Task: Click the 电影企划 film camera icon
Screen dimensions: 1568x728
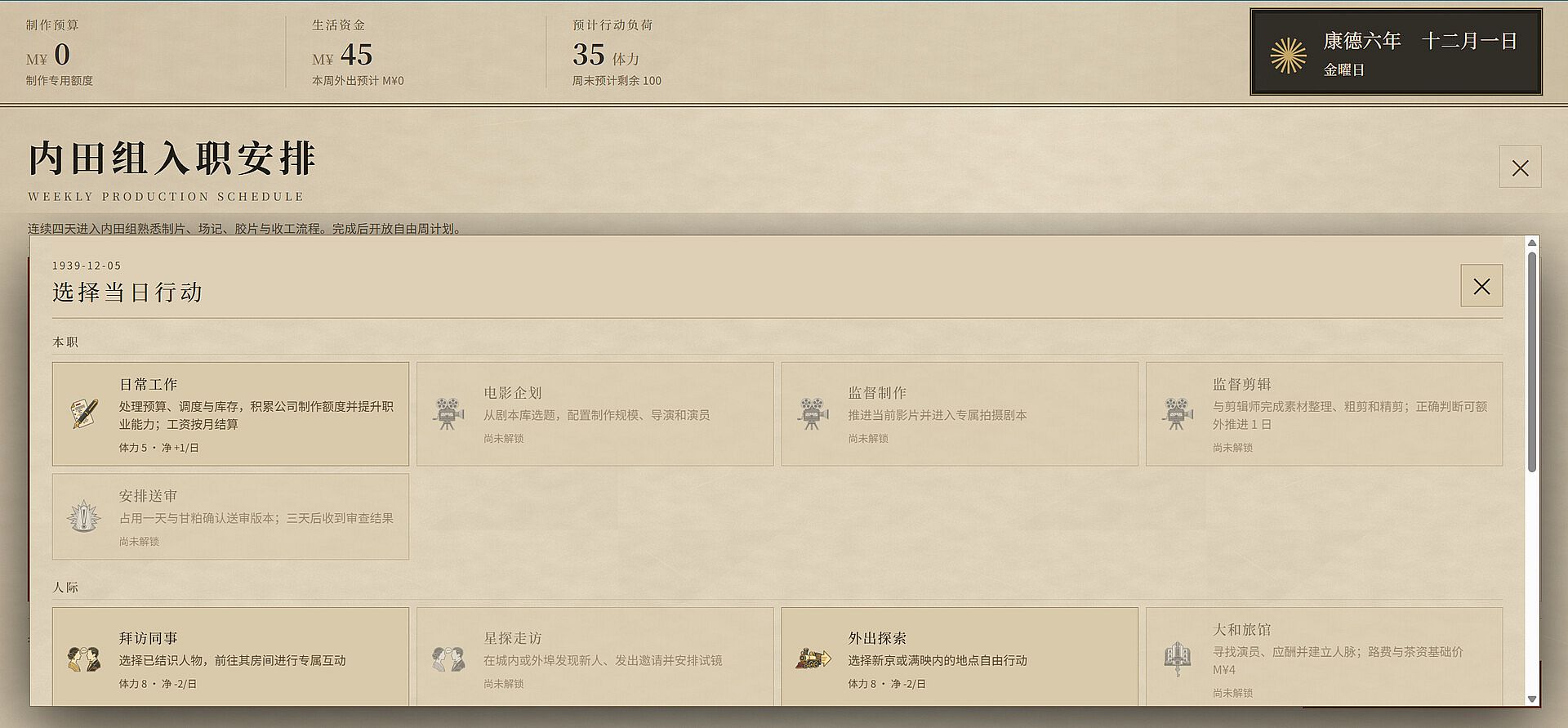Action: [448, 413]
